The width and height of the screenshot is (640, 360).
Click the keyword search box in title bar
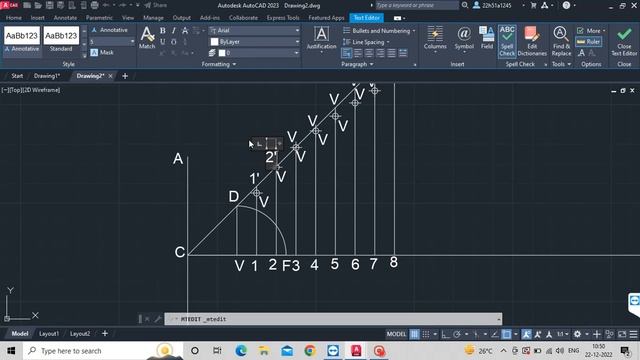click(416, 5)
